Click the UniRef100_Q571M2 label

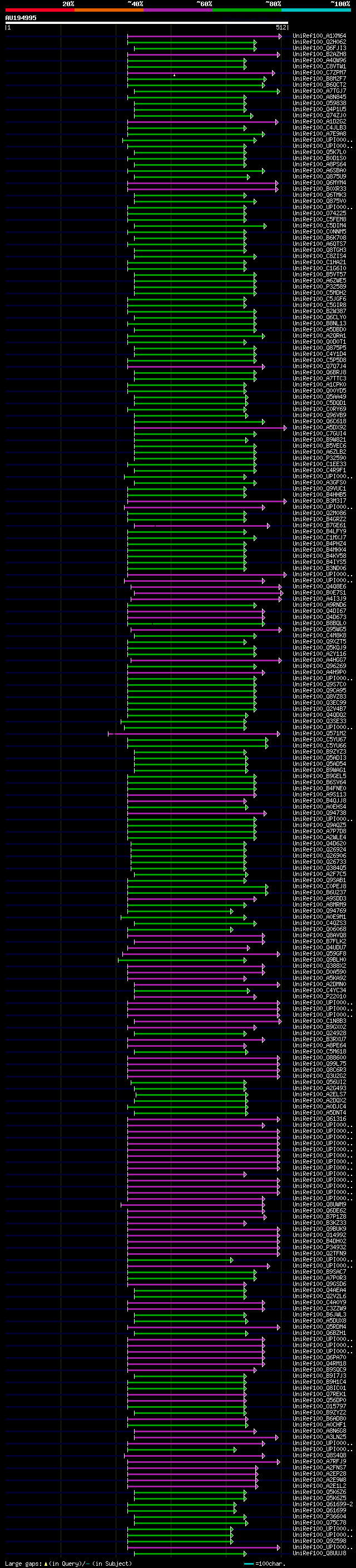coord(319,734)
